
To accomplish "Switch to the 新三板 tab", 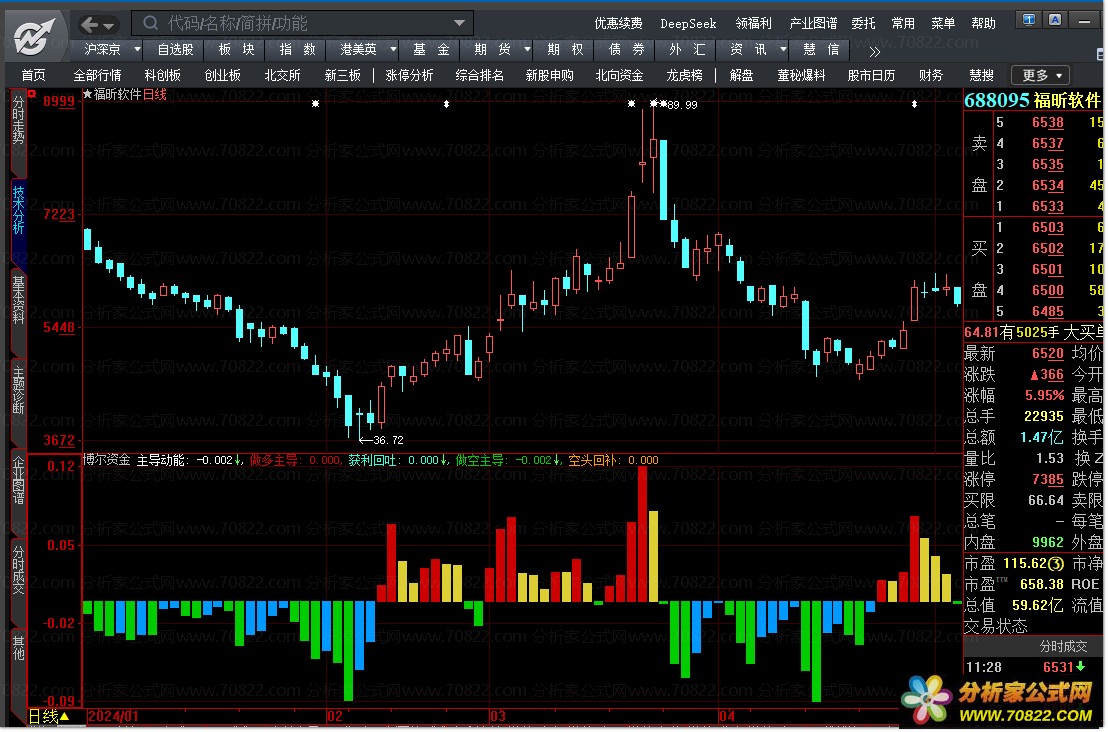I will (x=343, y=75).
